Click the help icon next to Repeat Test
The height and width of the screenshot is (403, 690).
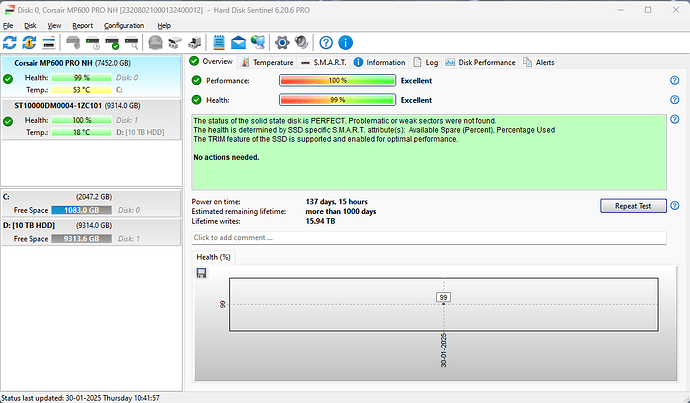coord(674,206)
